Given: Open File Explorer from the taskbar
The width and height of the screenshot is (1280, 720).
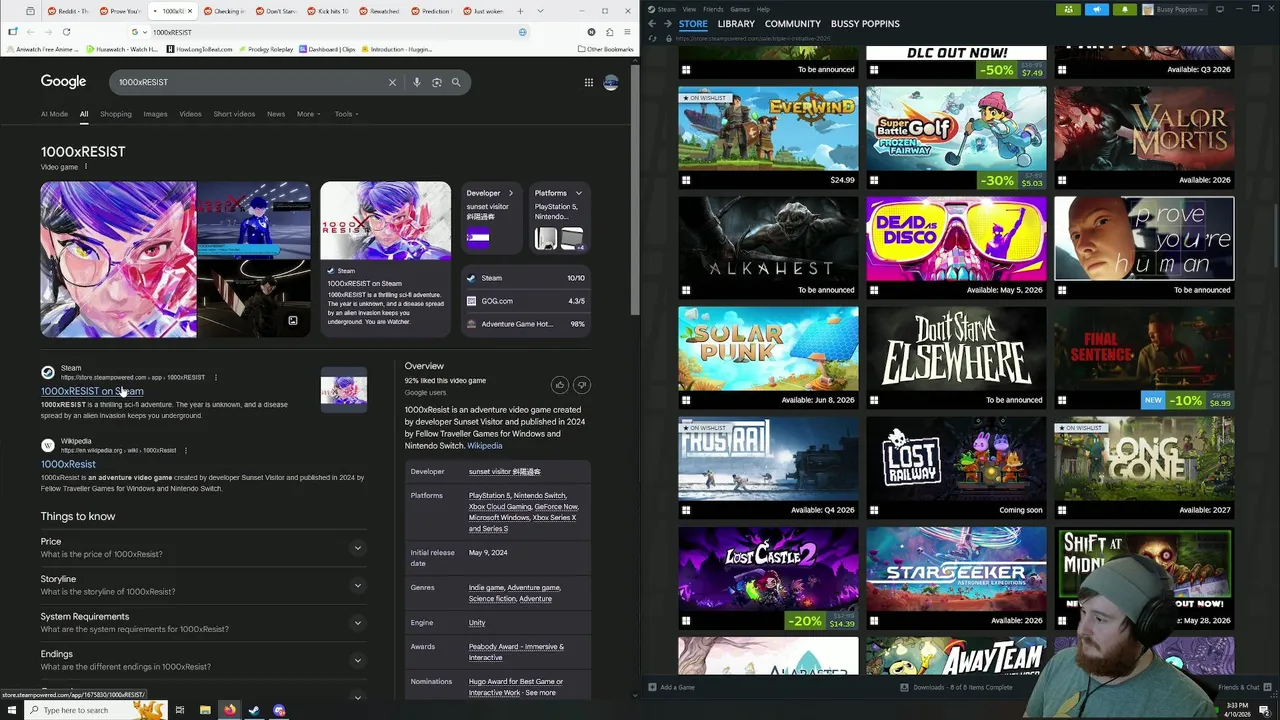Looking at the screenshot, I should click(x=204, y=710).
